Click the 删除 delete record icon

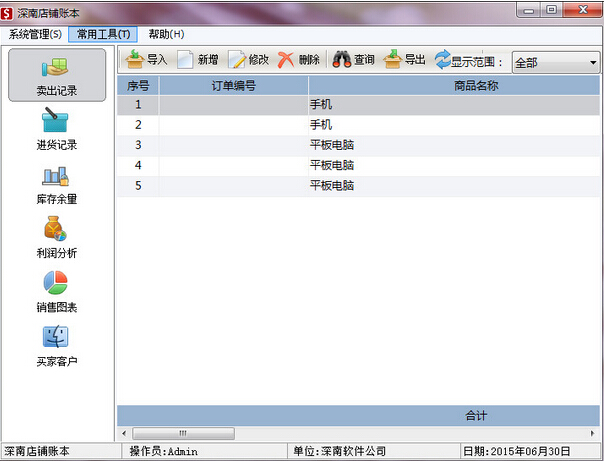tap(286, 60)
